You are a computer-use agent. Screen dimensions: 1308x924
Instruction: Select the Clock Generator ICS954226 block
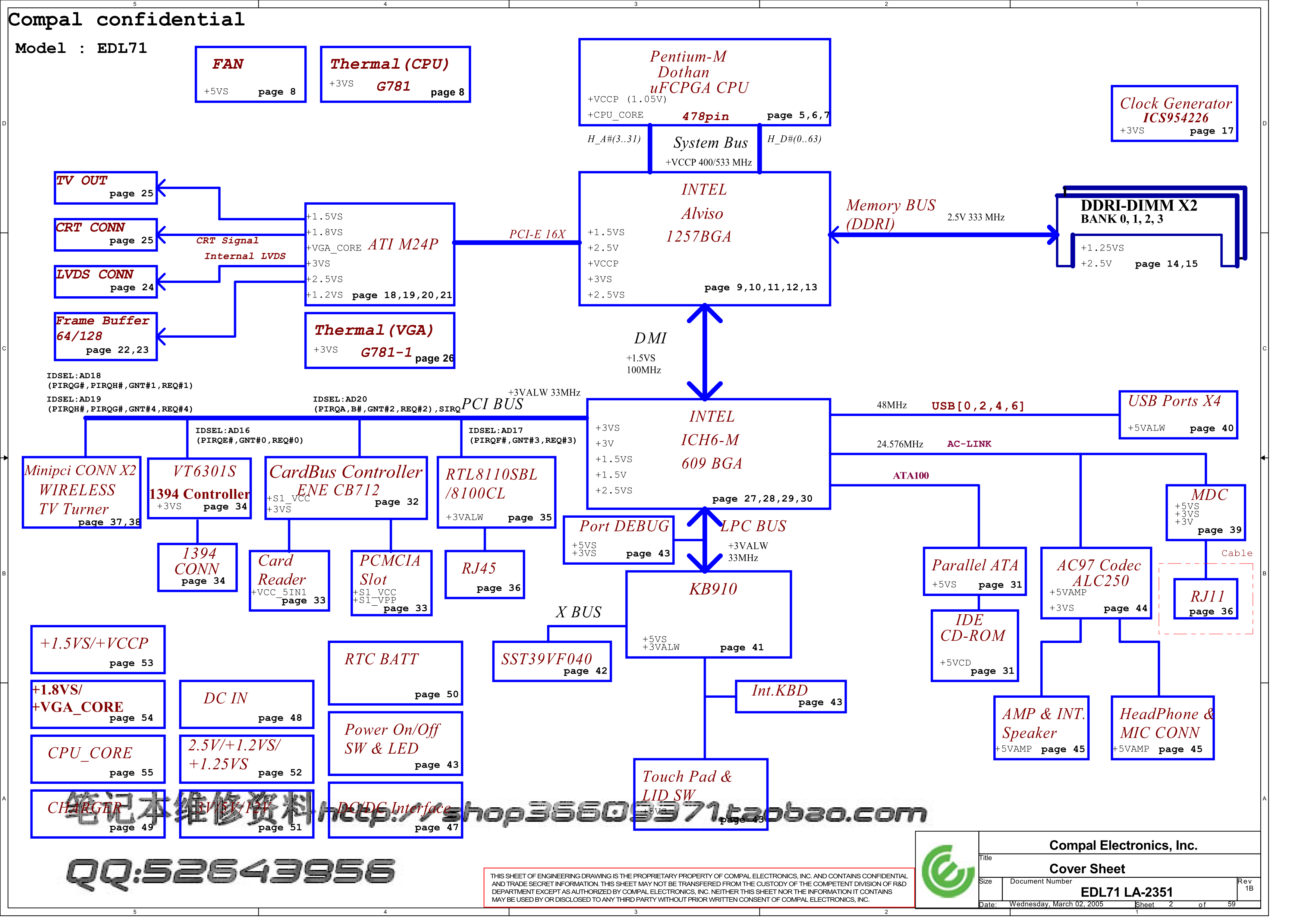1174,113
